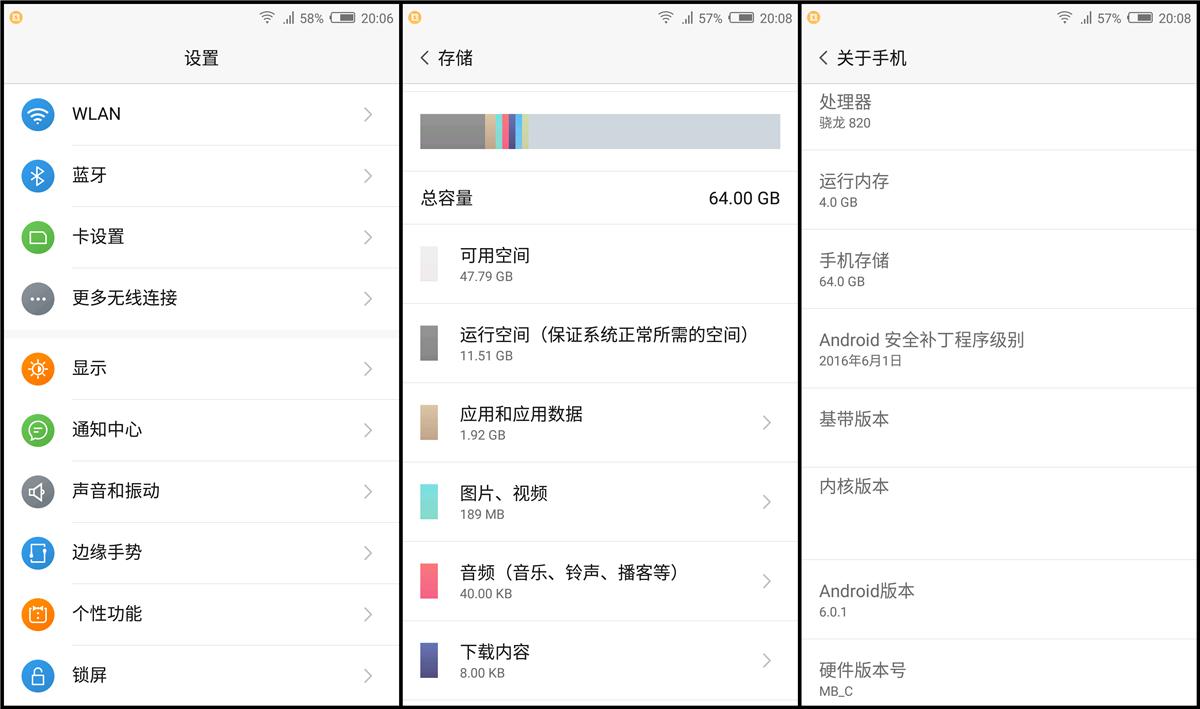Open 个性功能 via its orange icon
1200x709 pixels.
click(38, 614)
